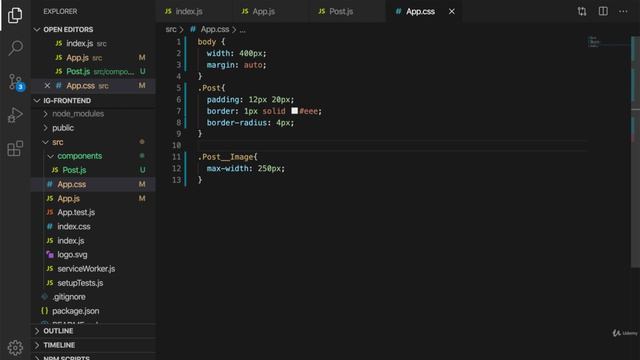This screenshot has width=640, height=360.
Task: Open the Explorer view in activity bar
Action: pos(15,15)
